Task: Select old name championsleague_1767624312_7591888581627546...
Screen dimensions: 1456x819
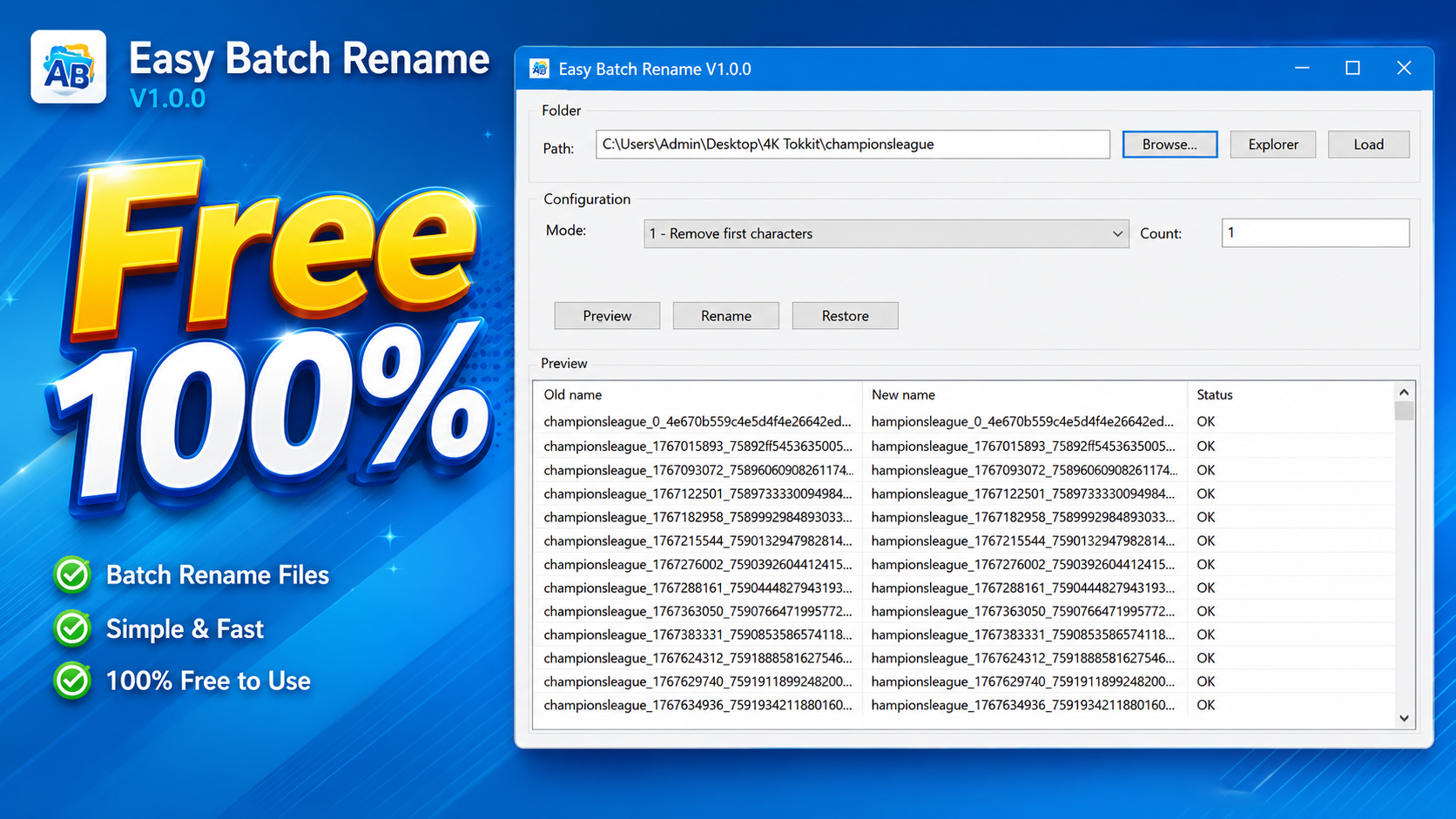Action: 698,658
